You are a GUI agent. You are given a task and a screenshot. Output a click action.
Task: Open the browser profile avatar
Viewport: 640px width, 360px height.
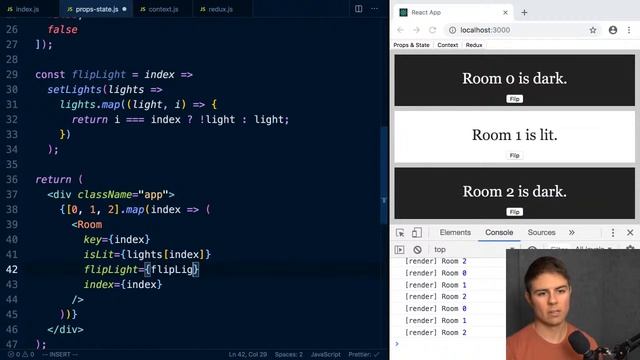[x=613, y=30]
